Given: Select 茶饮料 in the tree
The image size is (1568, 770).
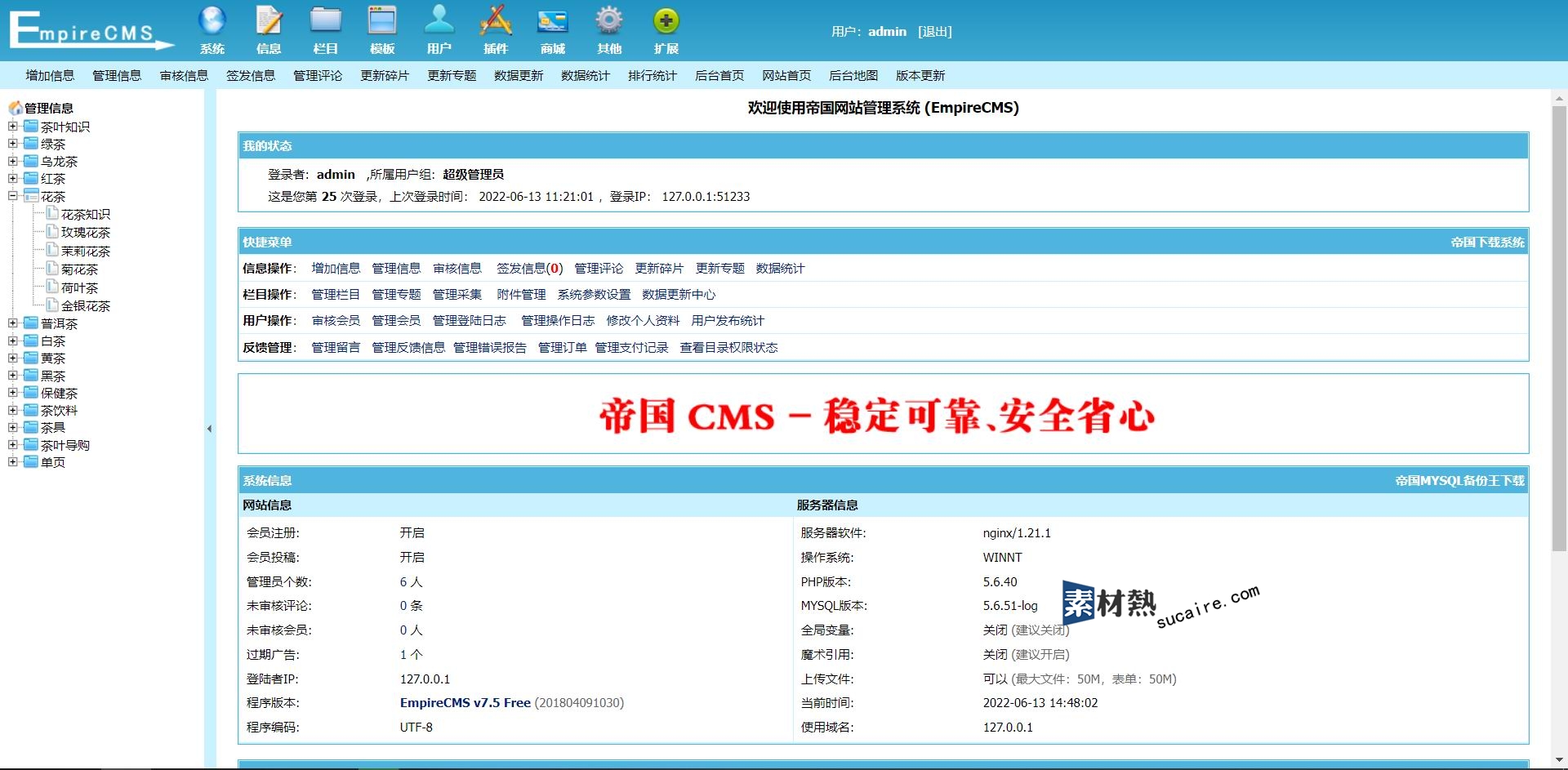Looking at the screenshot, I should (x=59, y=411).
